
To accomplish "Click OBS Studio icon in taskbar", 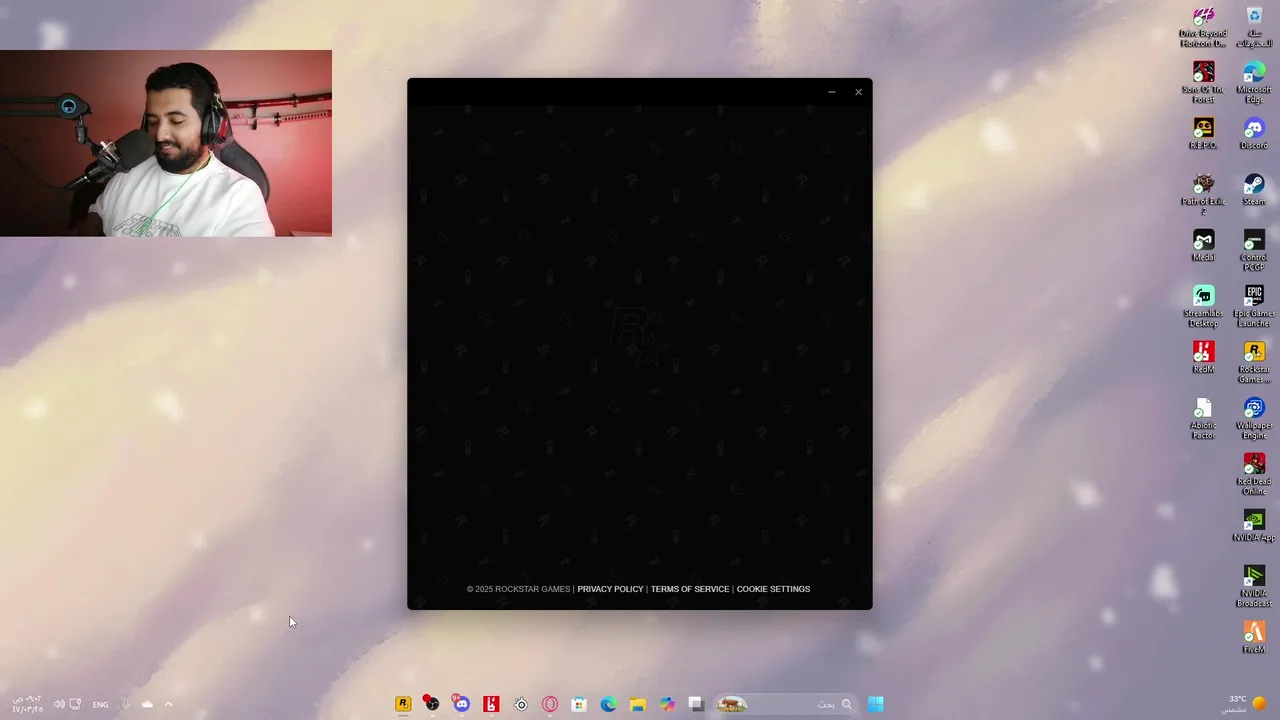I will point(432,704).
